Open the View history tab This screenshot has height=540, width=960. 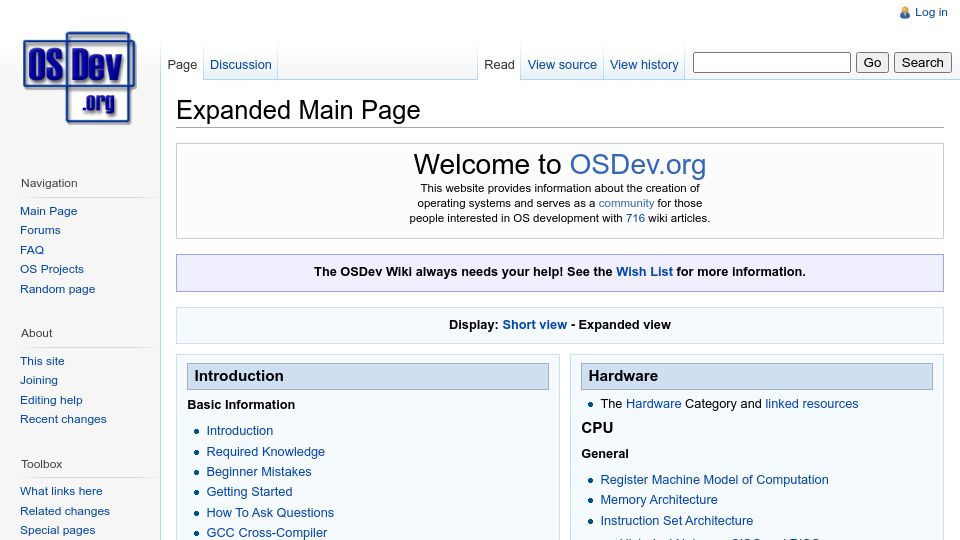(644, 64)
